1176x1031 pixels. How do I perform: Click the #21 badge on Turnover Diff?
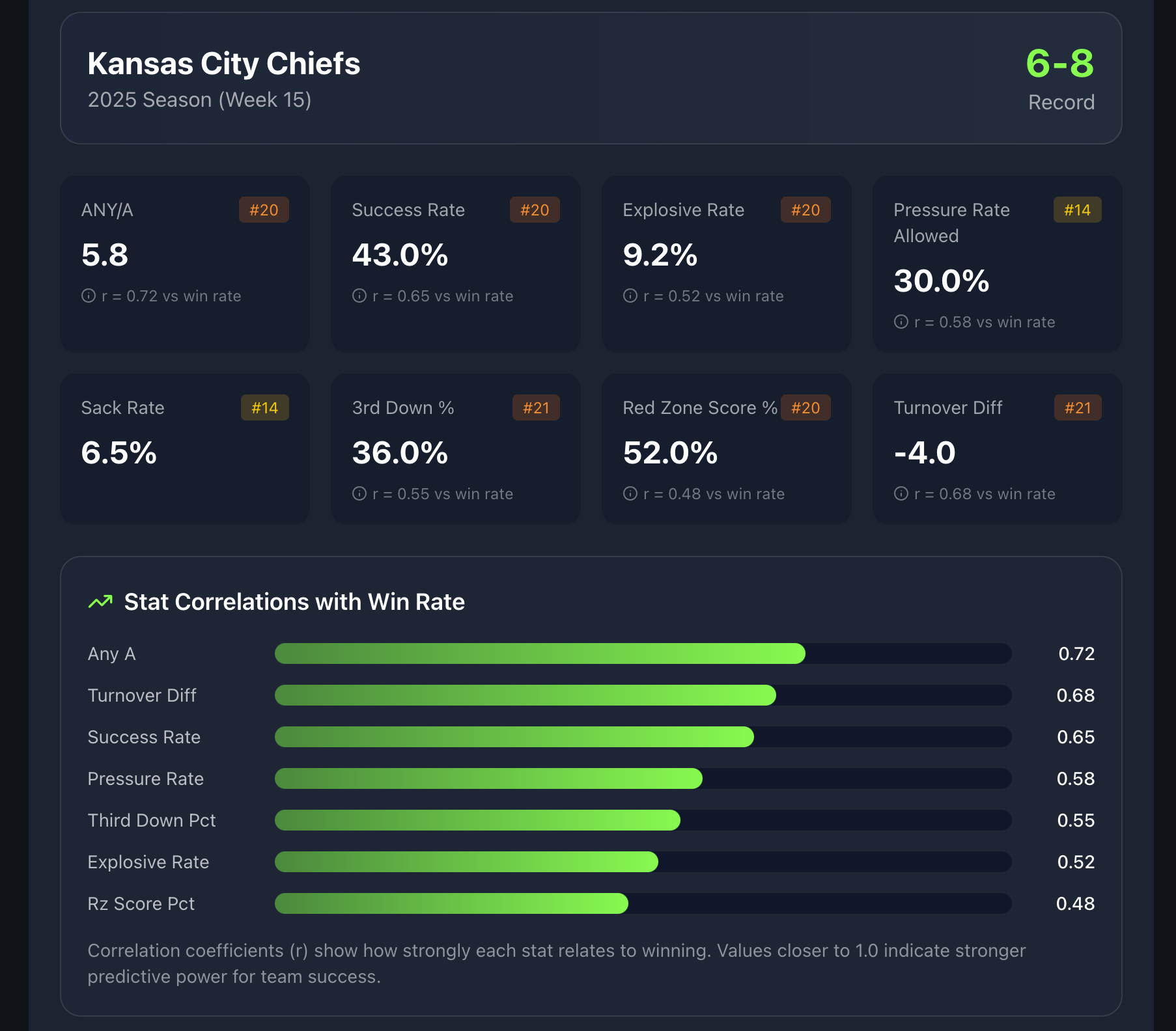coord(1078,407)
